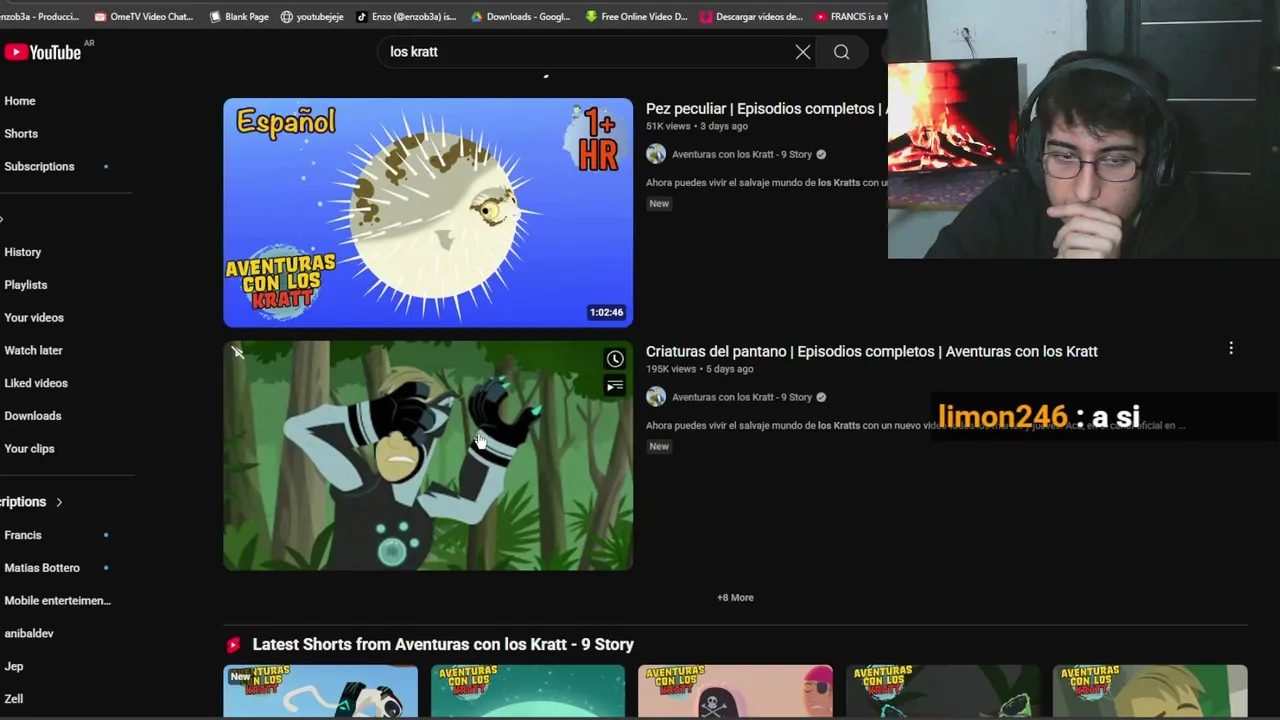
Task: Click the blue dot beside Matias Bottero
Action: [x=106, y=568]
